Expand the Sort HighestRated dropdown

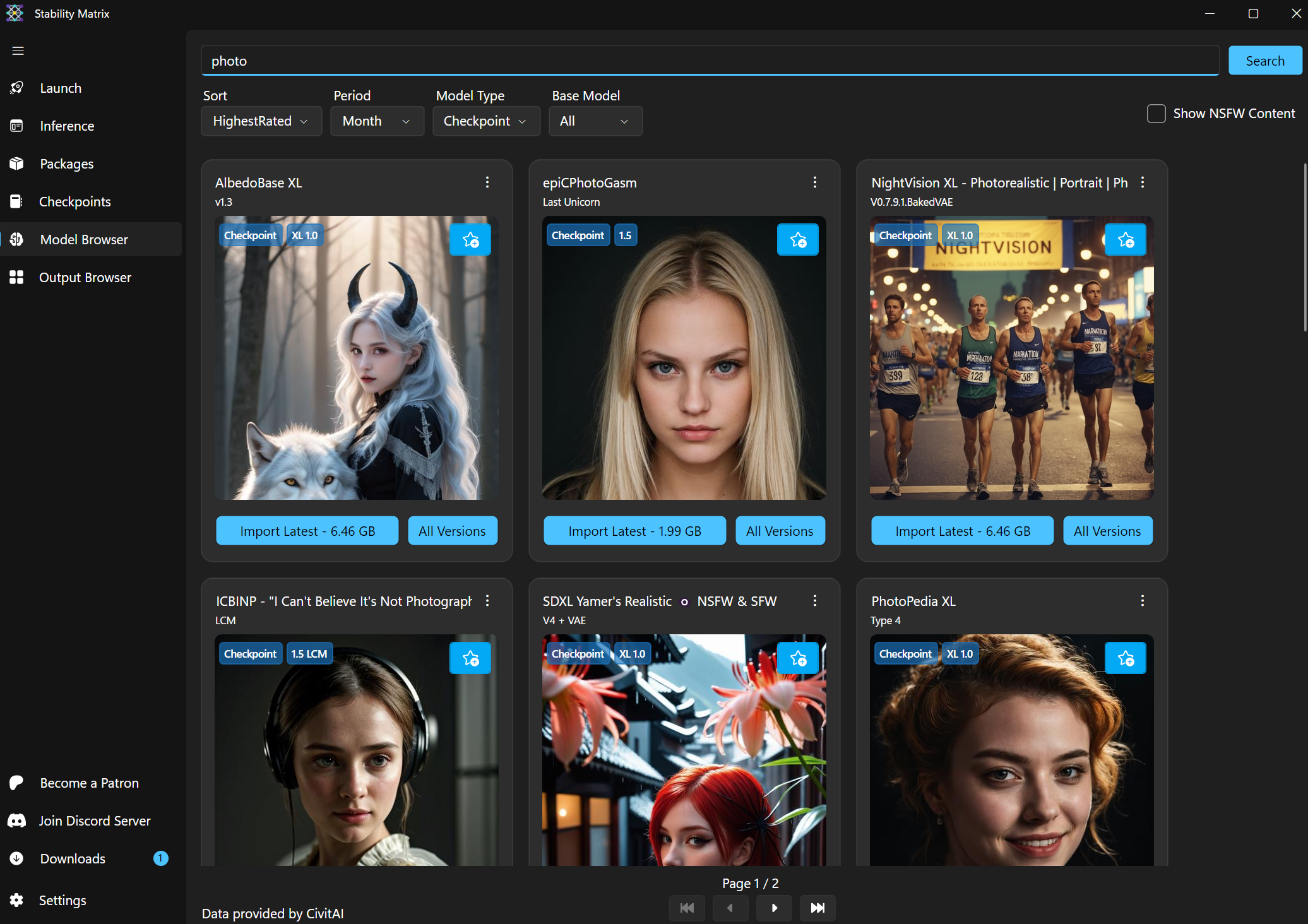261,121
